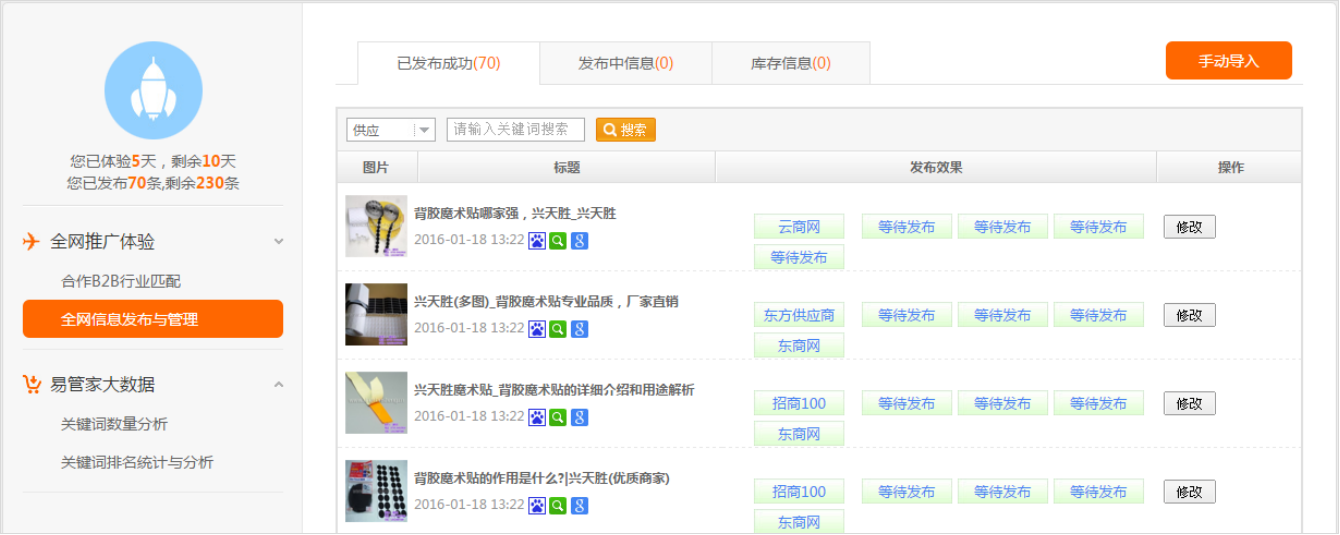The width and height of the screenshot is (1340, 535).
Task: Click the 手动导入 button
Action: (x=1228, y=61)
